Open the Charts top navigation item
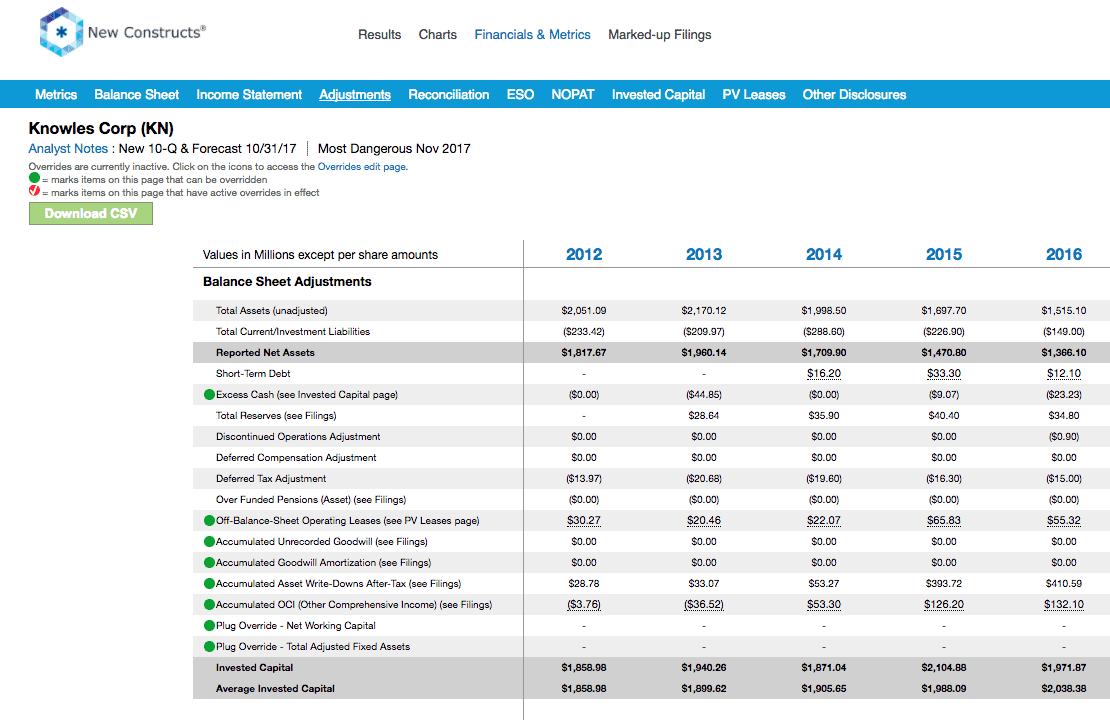1110x720 pixels. [x=437, y=35]
